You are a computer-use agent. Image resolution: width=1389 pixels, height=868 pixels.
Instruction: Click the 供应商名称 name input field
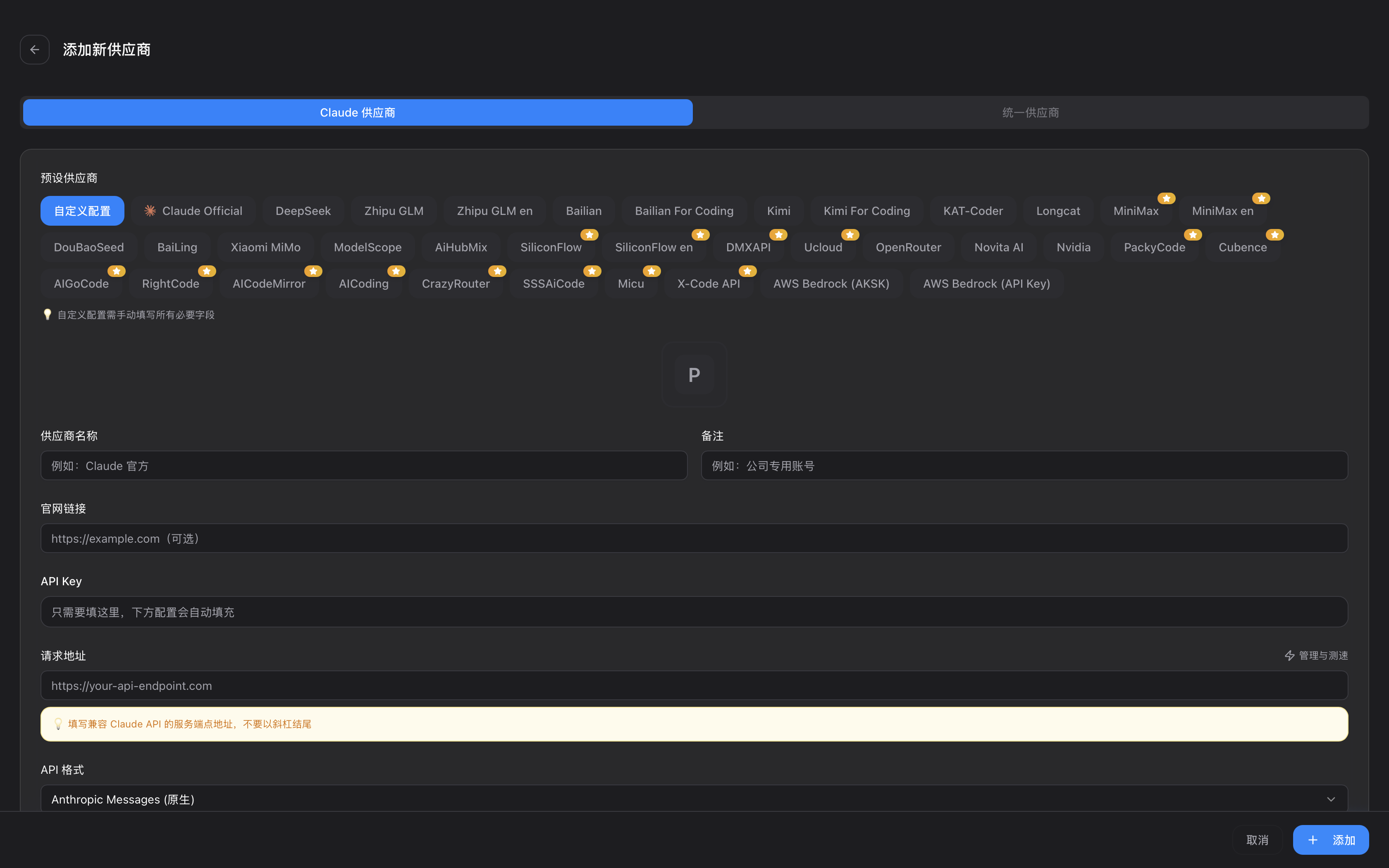point(363,465)
